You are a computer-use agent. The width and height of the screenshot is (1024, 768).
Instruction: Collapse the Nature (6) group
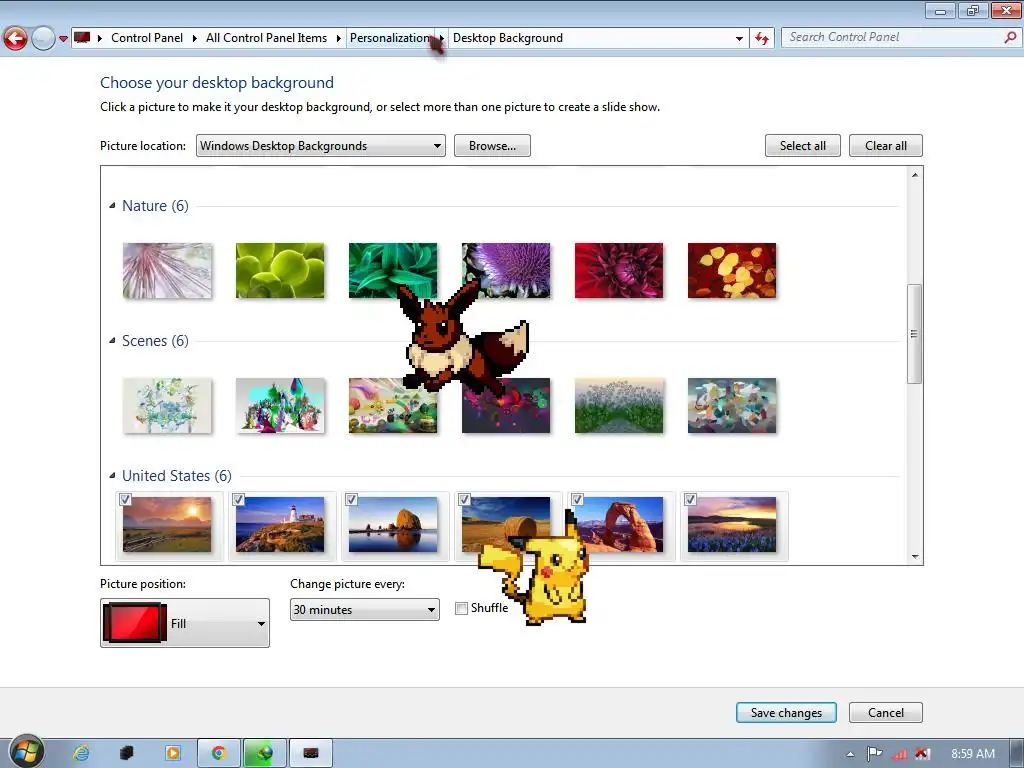(112, 206)
